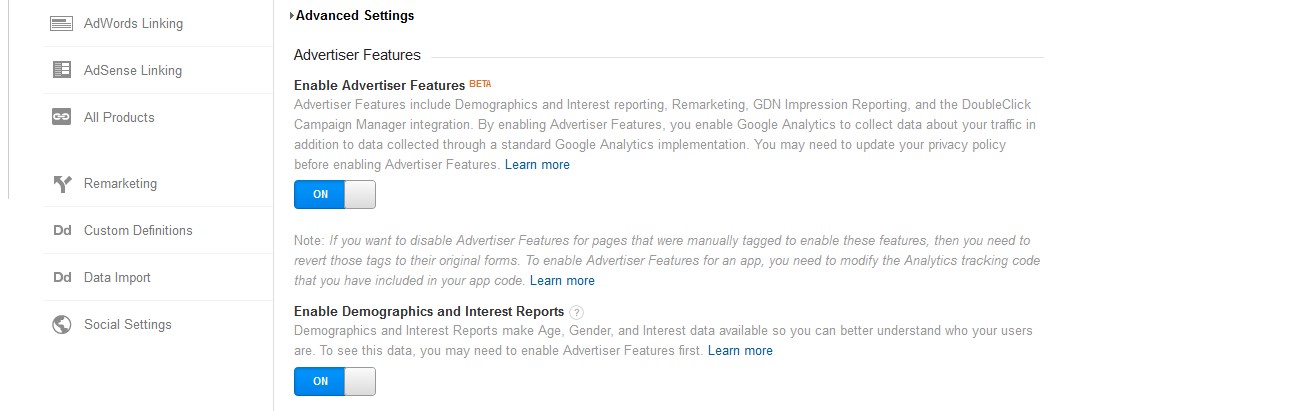Click the AdWords Linking icon
The image size is (1304, 411).
[x=61, y=23]
